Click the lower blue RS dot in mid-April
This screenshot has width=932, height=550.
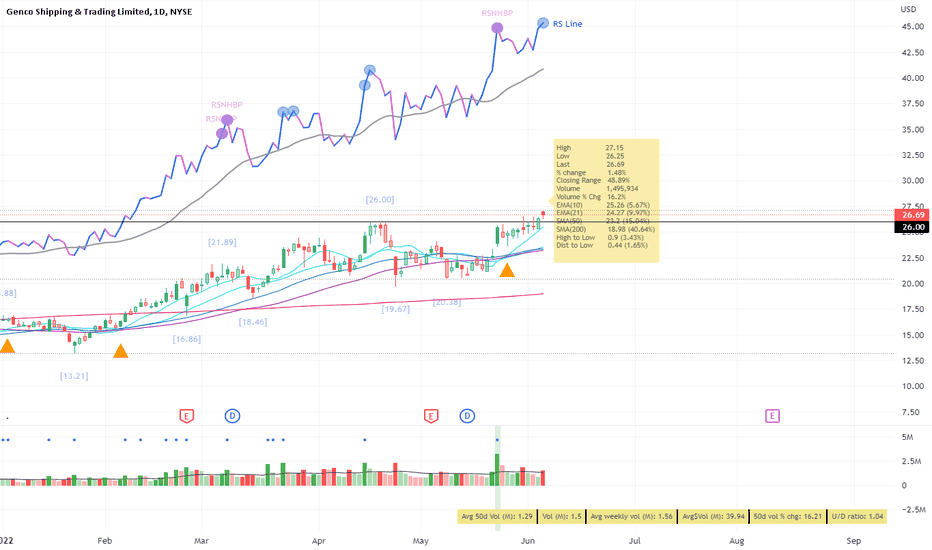tap(365, 85)
